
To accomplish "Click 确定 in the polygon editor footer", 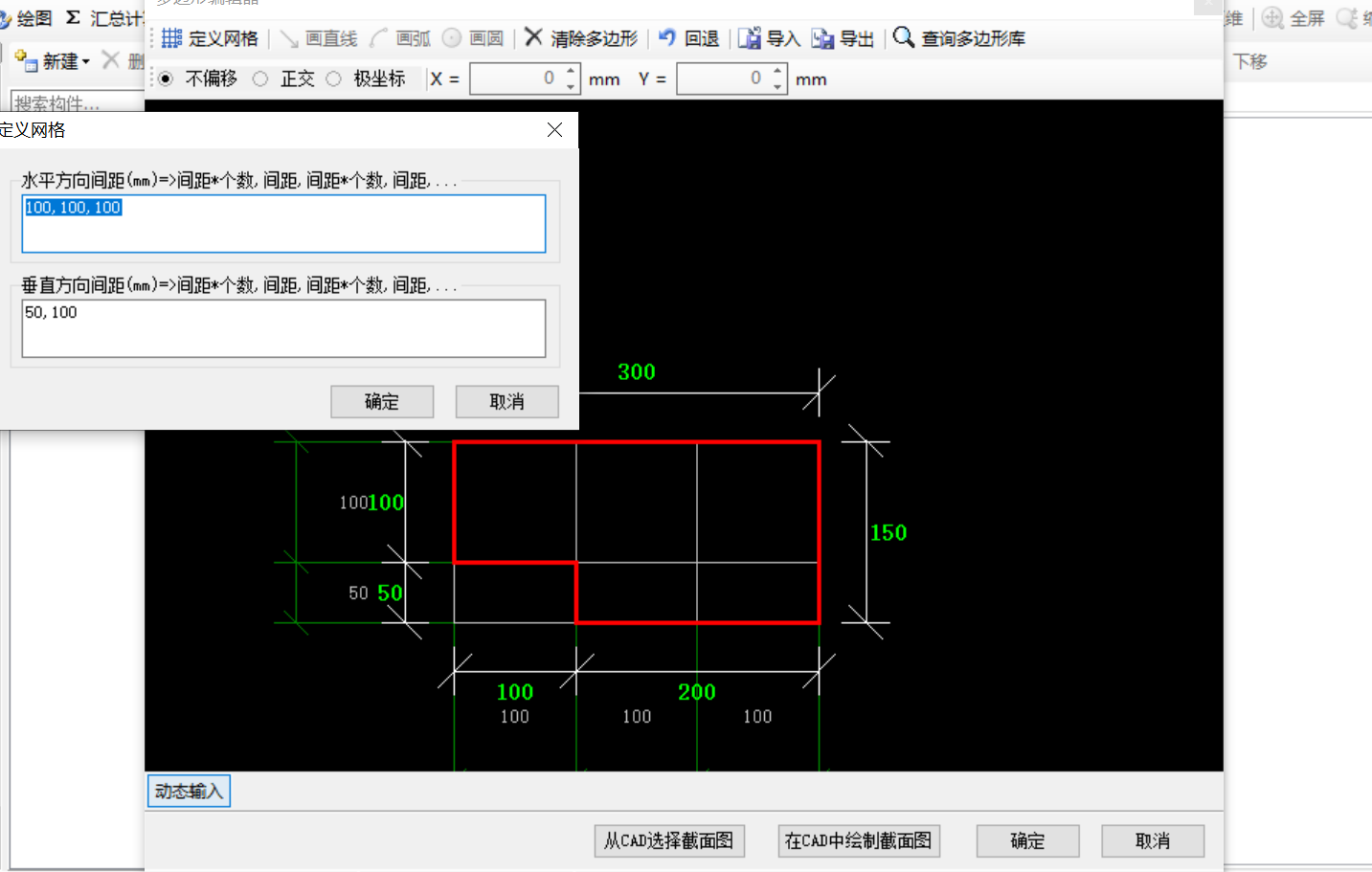I will [x=1027, y=840].
